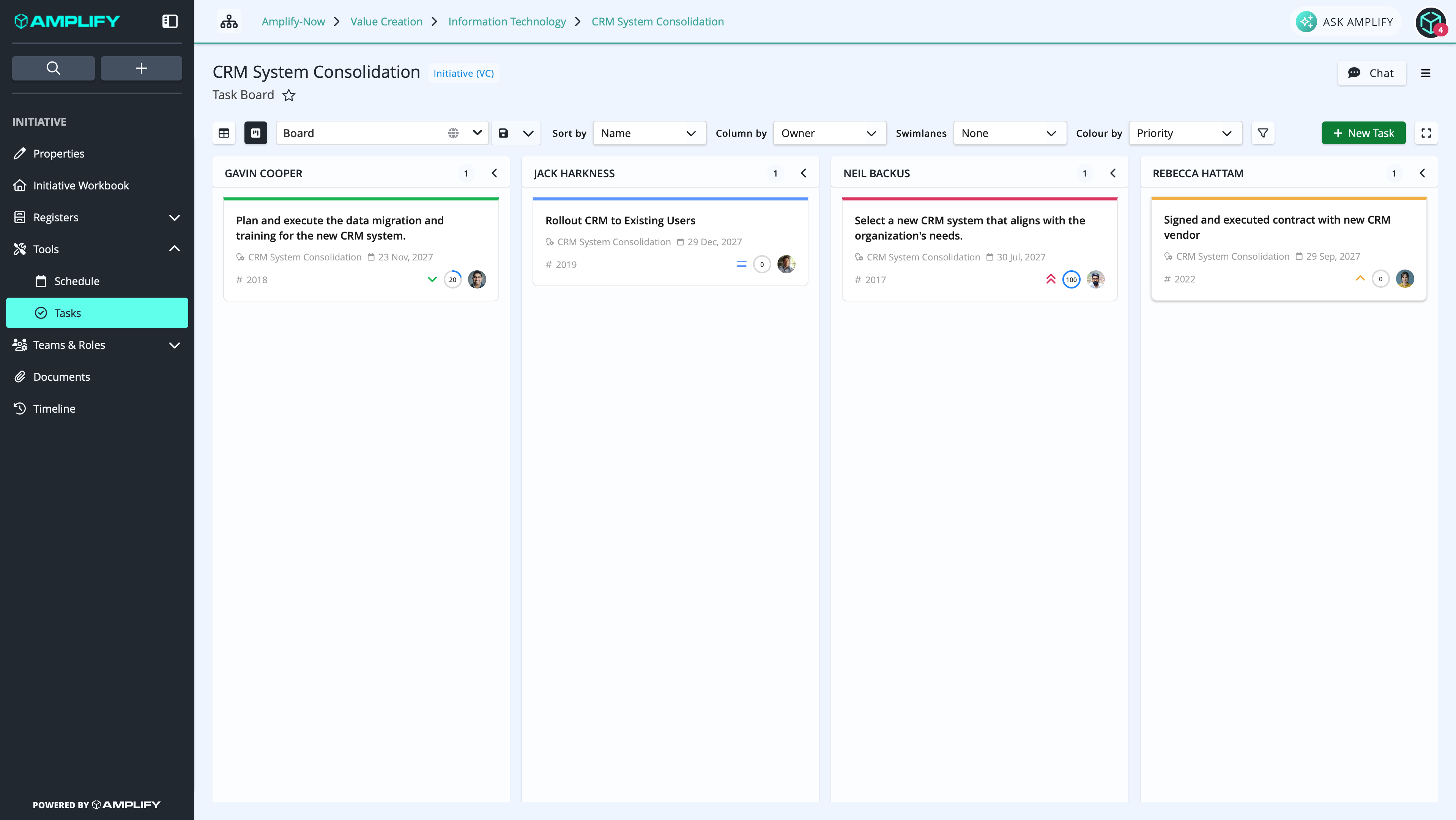Open the Swimlanes None dropdown
1456x820 pixels.
coord(1010,133)
